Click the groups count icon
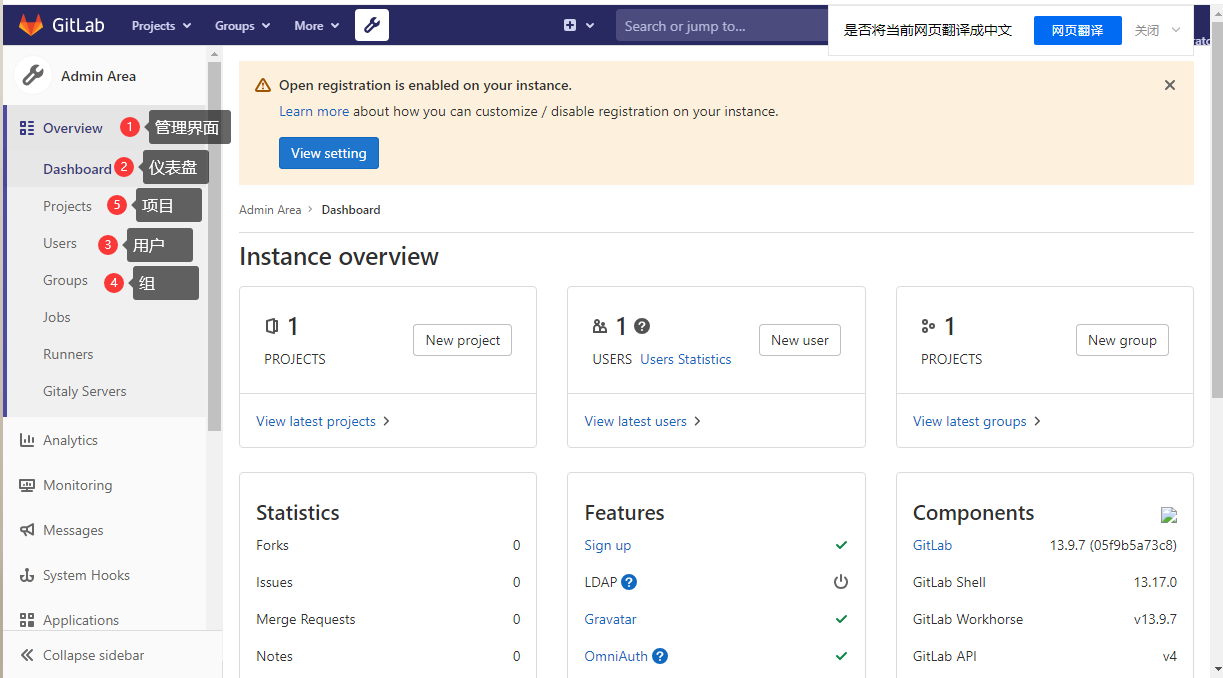The width and height of the screenshot is (1223, 678). point(928,326)
